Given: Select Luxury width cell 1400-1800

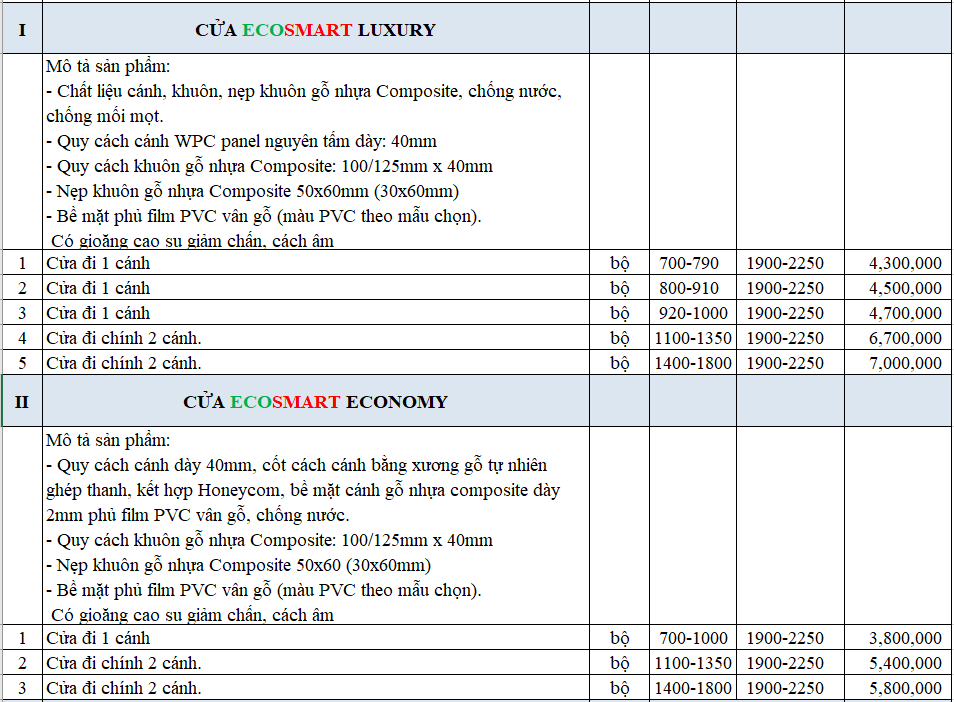Looking at the screenshot, I should click(x=693, y=363).
